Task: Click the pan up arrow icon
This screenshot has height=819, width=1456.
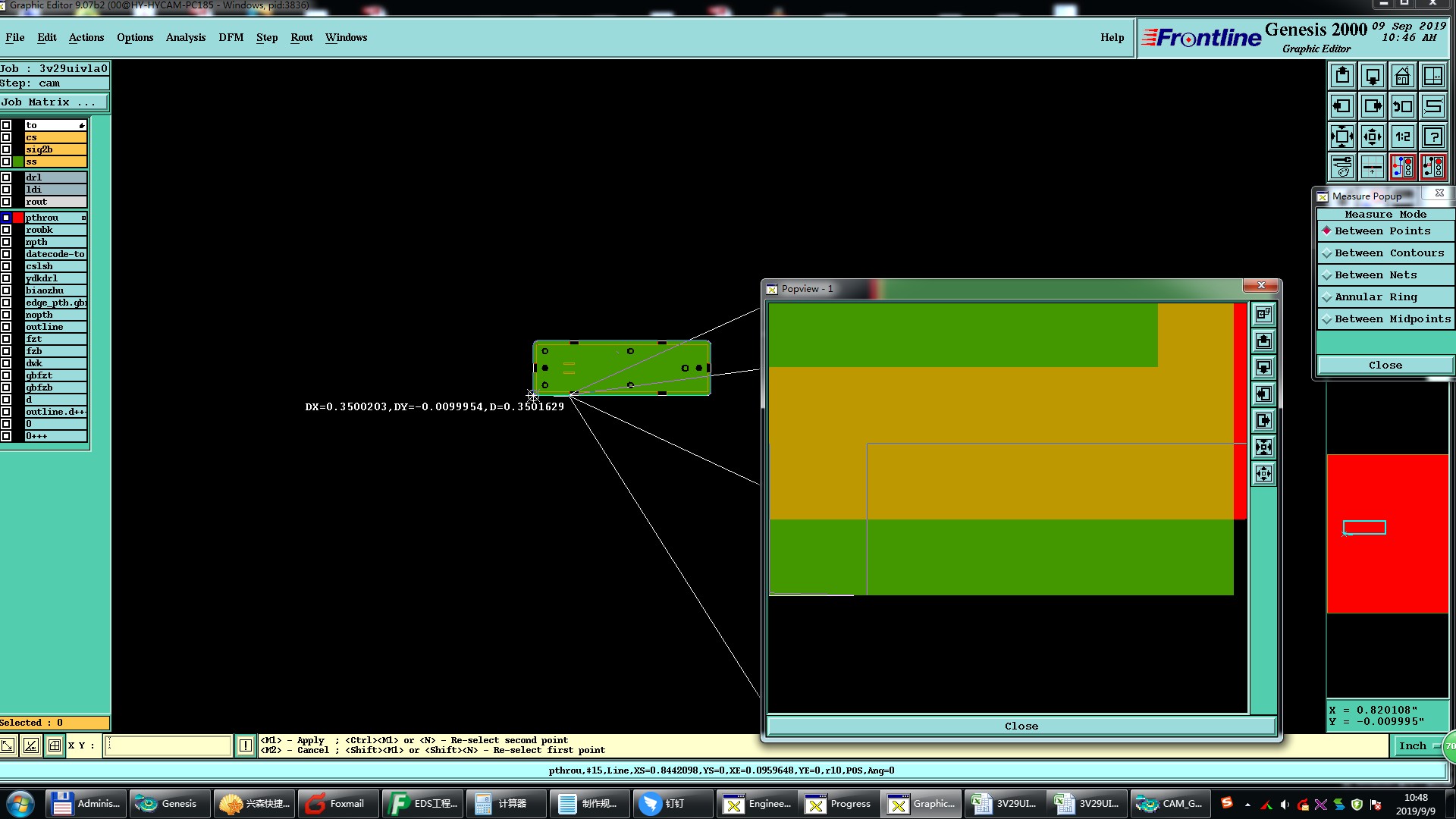Action: [1341, 76]
